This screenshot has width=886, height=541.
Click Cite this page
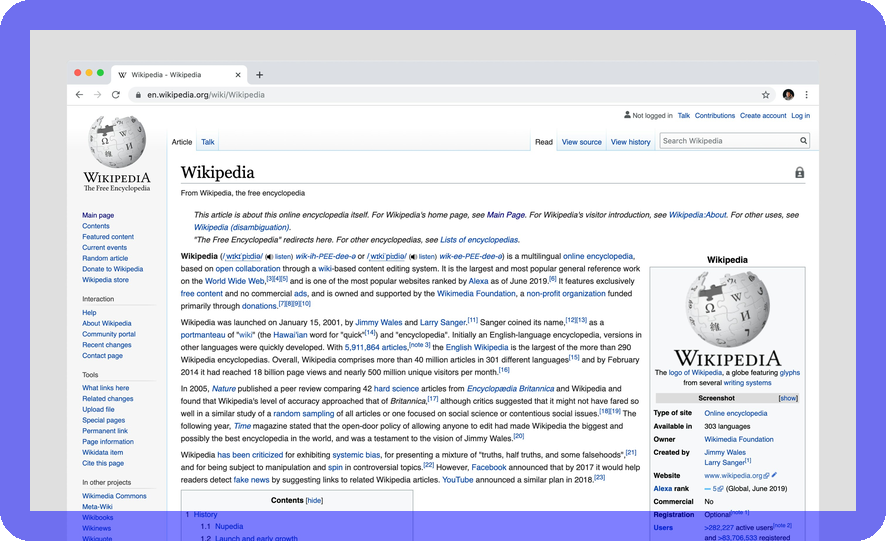click(103, 463)
